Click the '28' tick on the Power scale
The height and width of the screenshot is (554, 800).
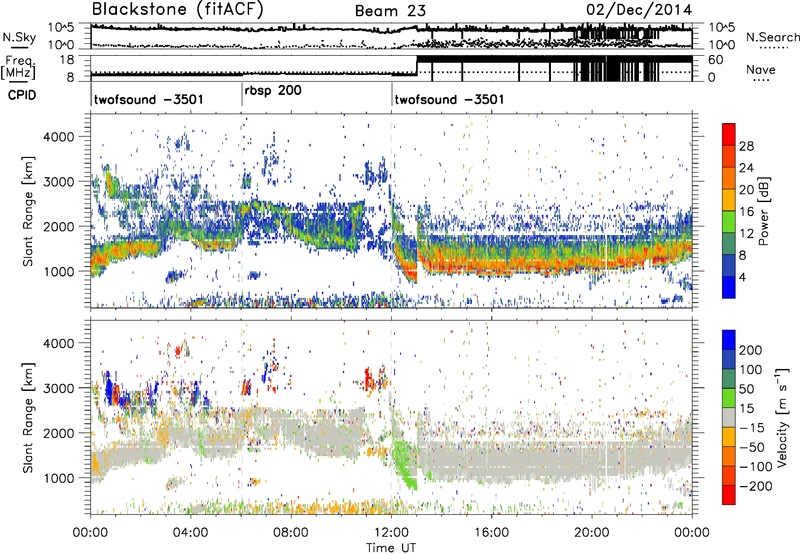pos(746,146)
